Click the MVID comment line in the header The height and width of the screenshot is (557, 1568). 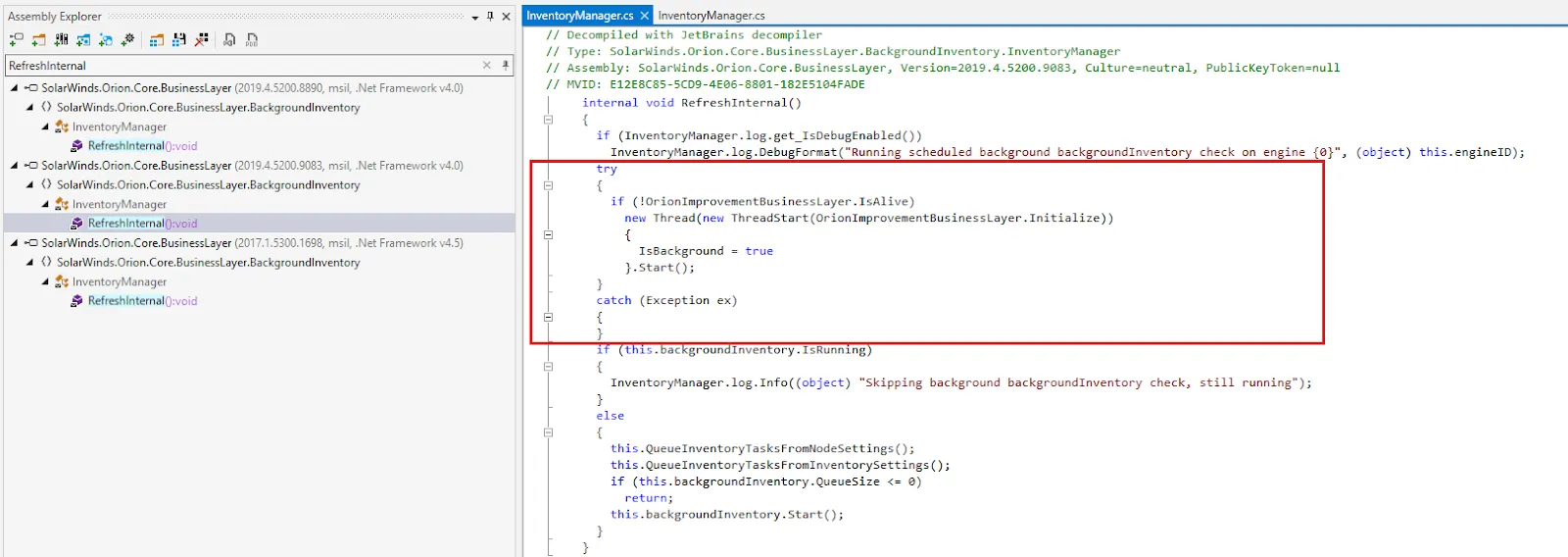(706, 84)
